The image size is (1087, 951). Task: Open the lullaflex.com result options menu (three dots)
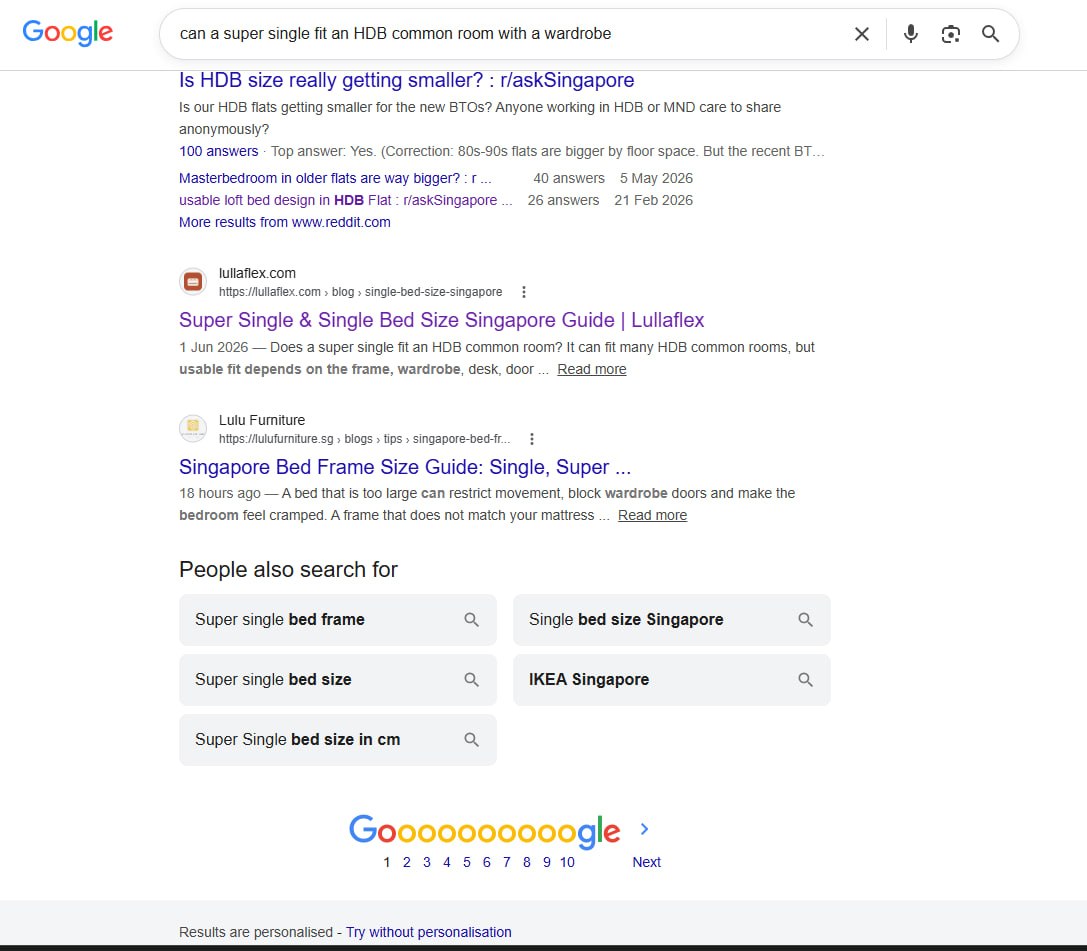(524, 292)
